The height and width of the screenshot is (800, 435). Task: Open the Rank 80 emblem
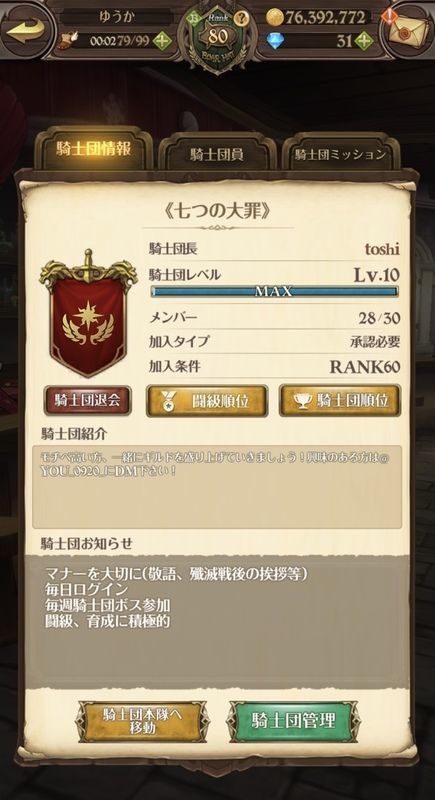click(x=218, y=38)
